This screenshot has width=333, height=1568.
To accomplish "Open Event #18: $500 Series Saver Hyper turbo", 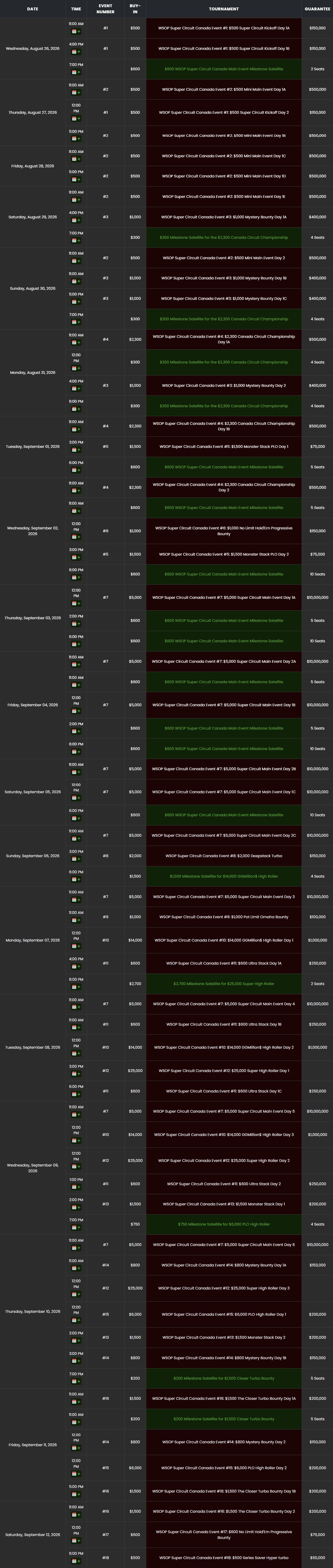I will coord(223,1558).
